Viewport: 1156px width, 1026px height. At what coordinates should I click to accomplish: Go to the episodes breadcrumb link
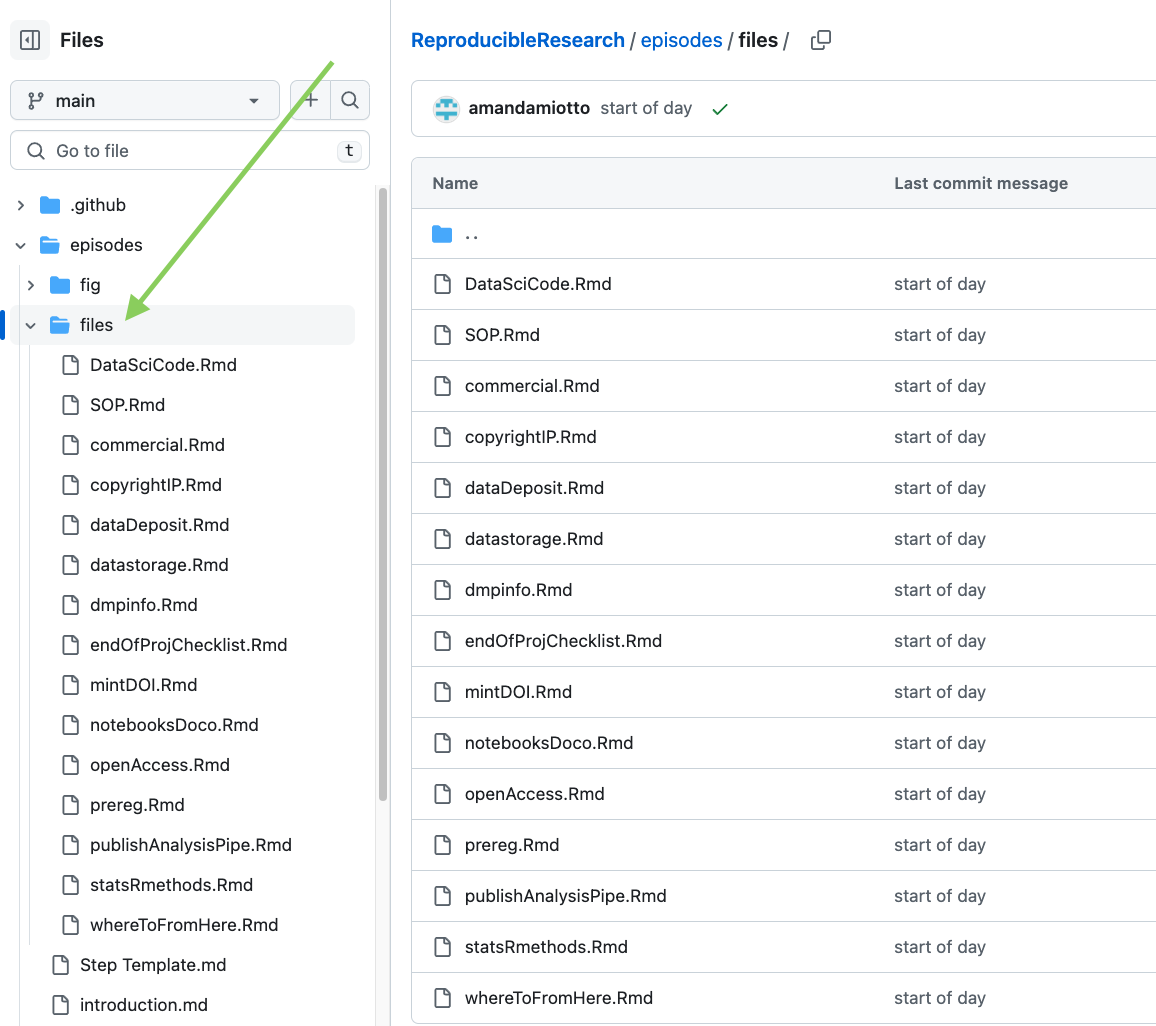pyautogui.click(x=681, y=40)
